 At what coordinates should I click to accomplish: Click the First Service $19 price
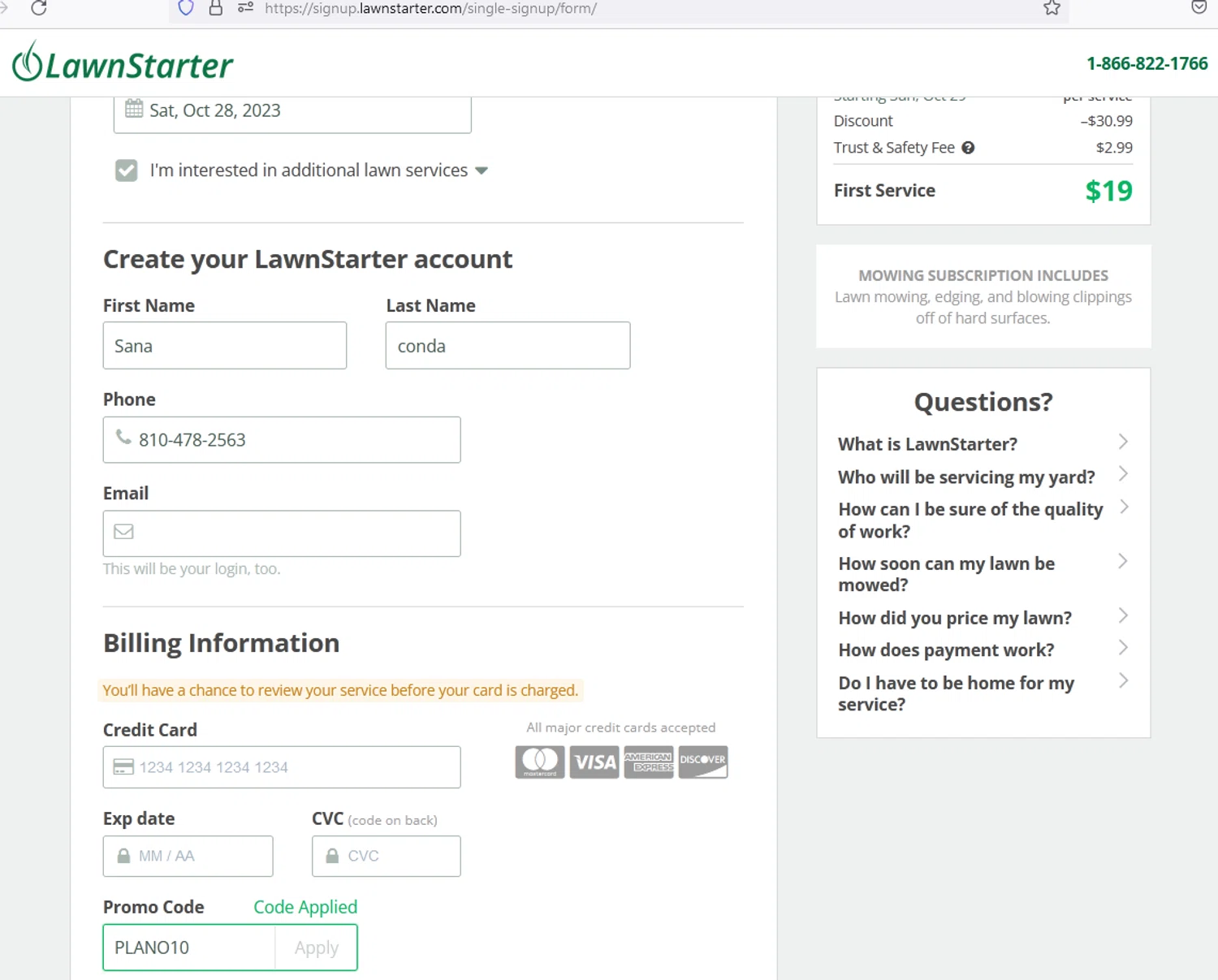tap(1108, 191)
